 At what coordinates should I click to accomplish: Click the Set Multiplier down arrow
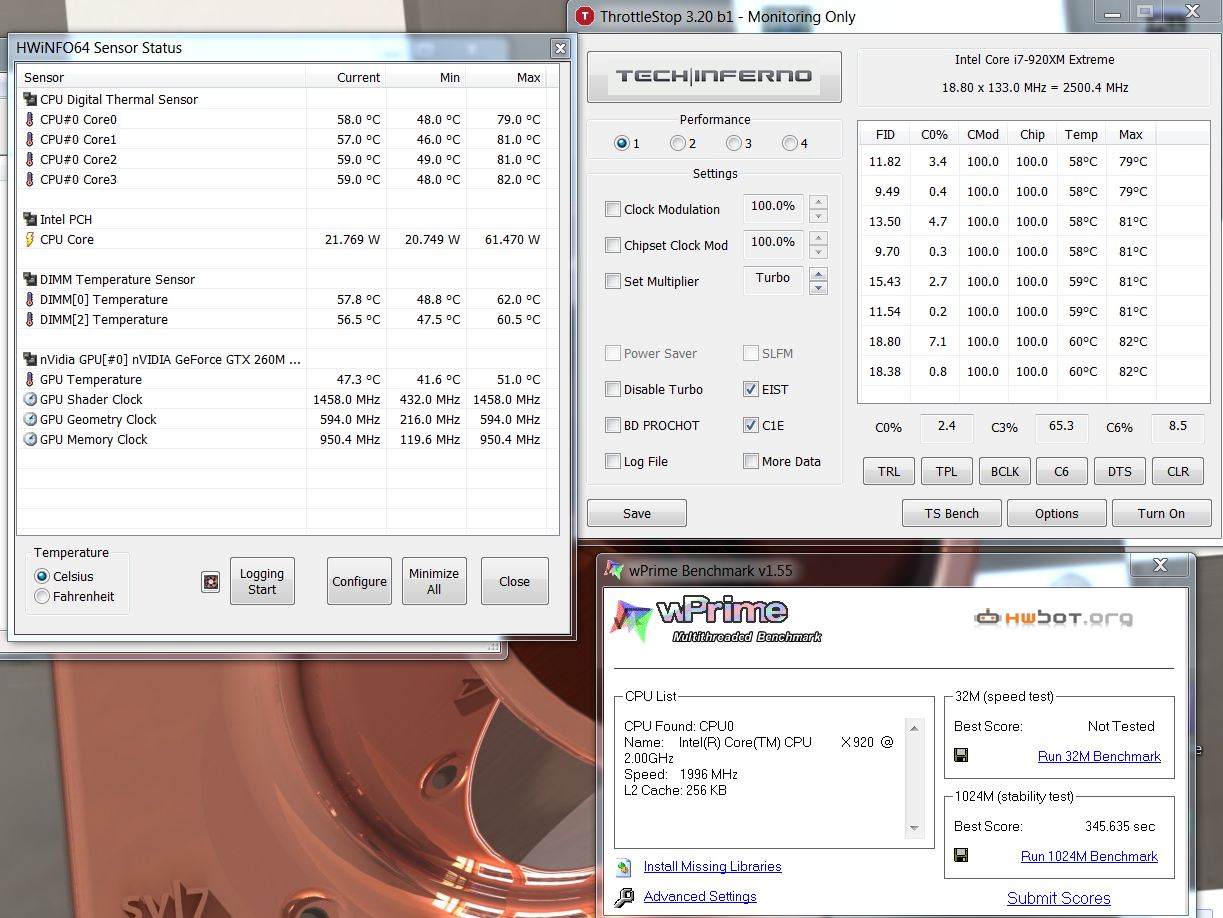point(819,288)
